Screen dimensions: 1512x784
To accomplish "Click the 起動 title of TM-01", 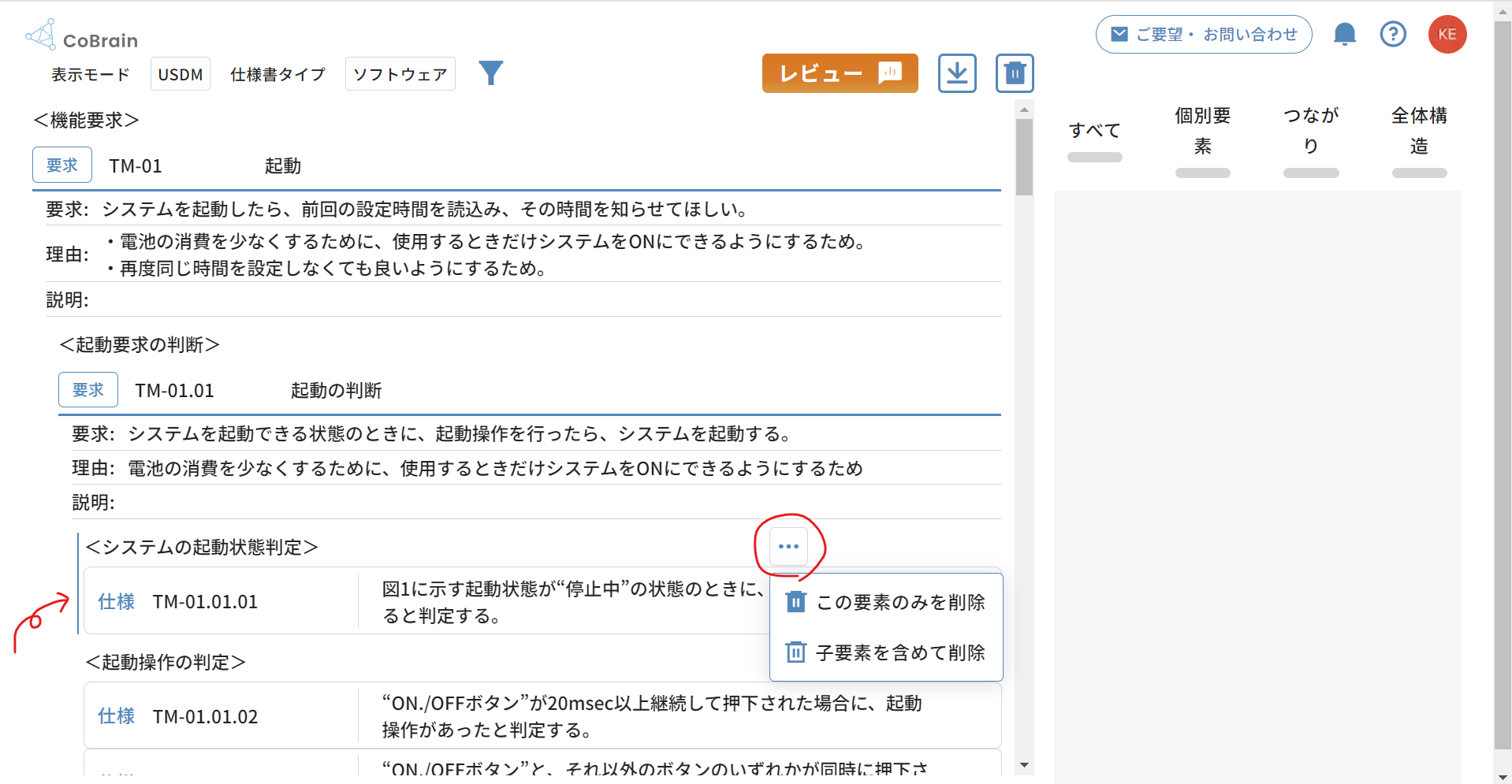I will tap(283, 166).
